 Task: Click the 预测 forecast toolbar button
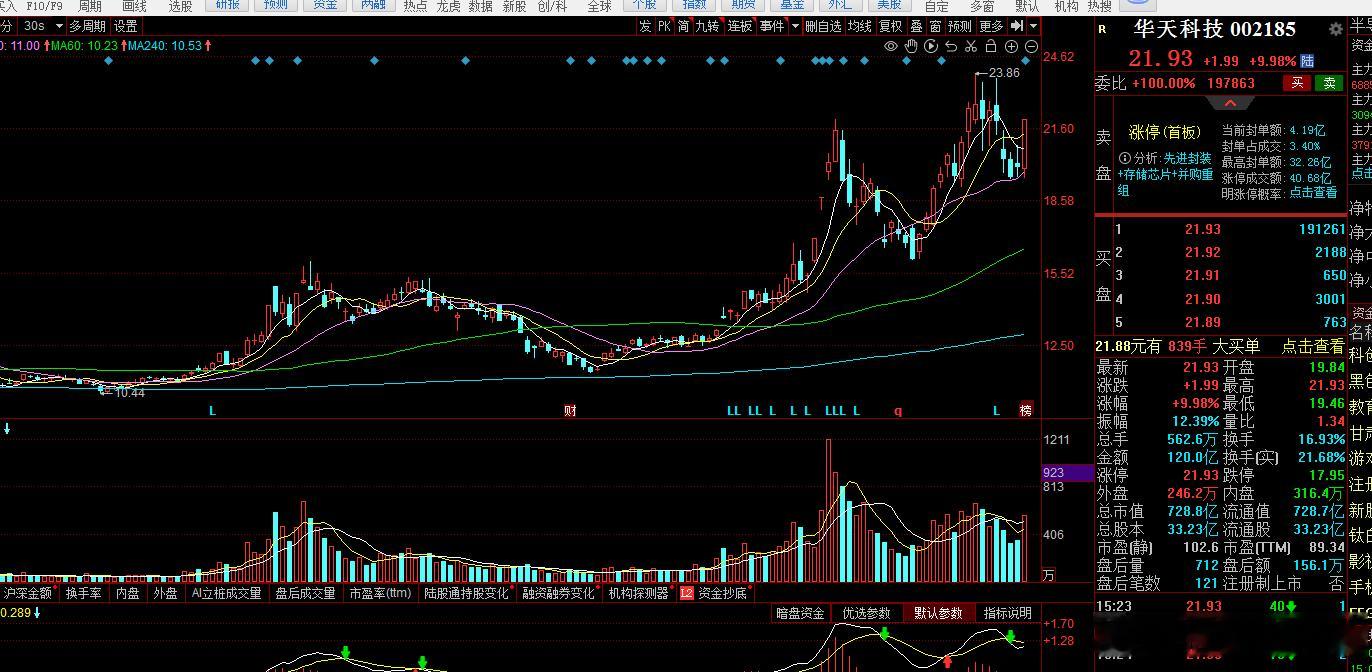tap(960, 26)
